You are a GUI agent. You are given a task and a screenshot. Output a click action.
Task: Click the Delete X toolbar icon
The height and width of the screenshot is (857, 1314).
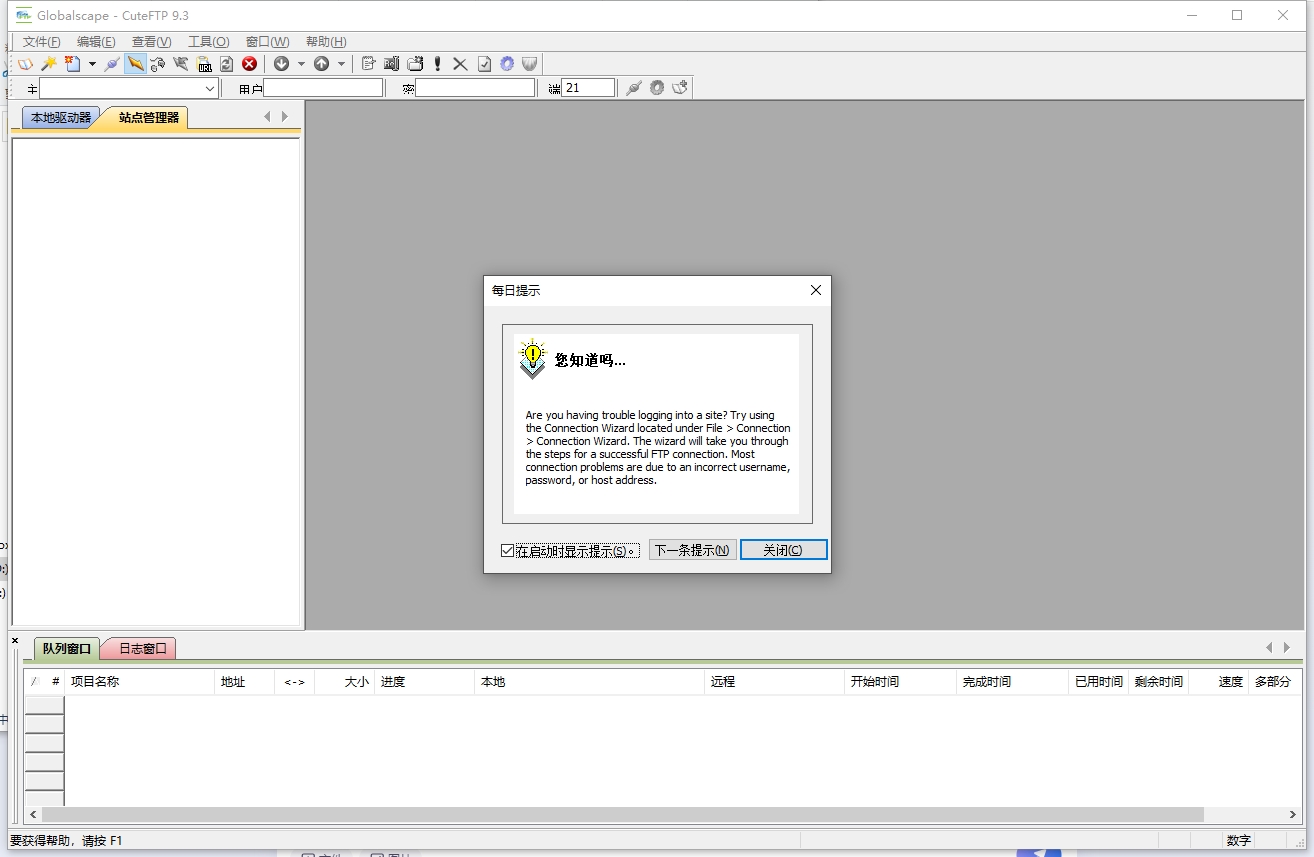point(460,64)
